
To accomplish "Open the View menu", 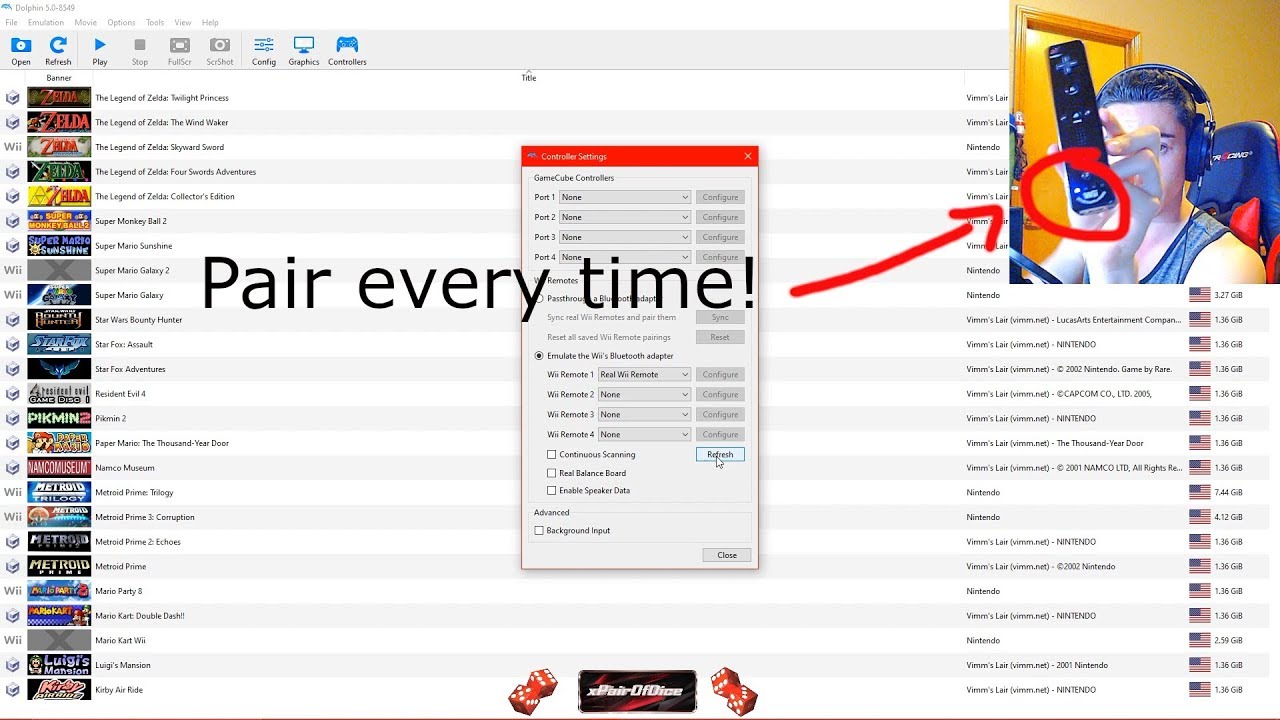I will 183,22.
